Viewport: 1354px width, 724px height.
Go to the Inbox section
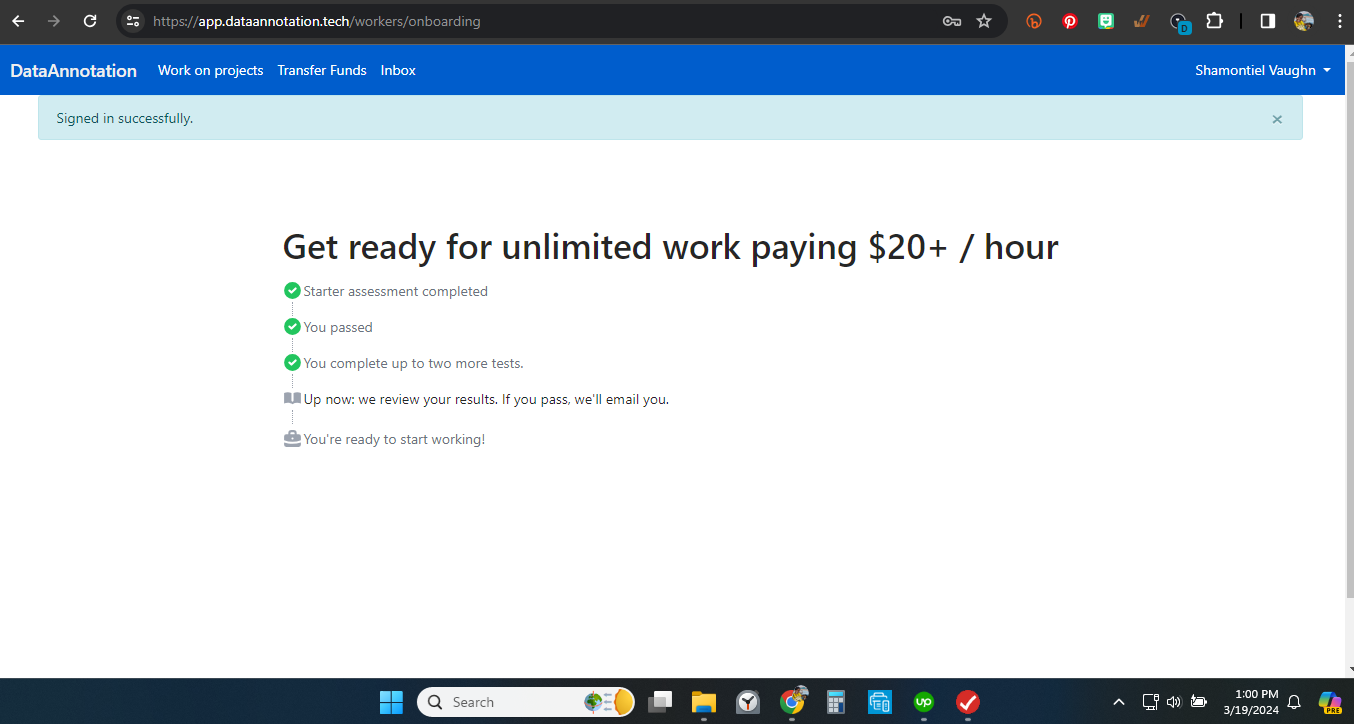tap(397, 70)
